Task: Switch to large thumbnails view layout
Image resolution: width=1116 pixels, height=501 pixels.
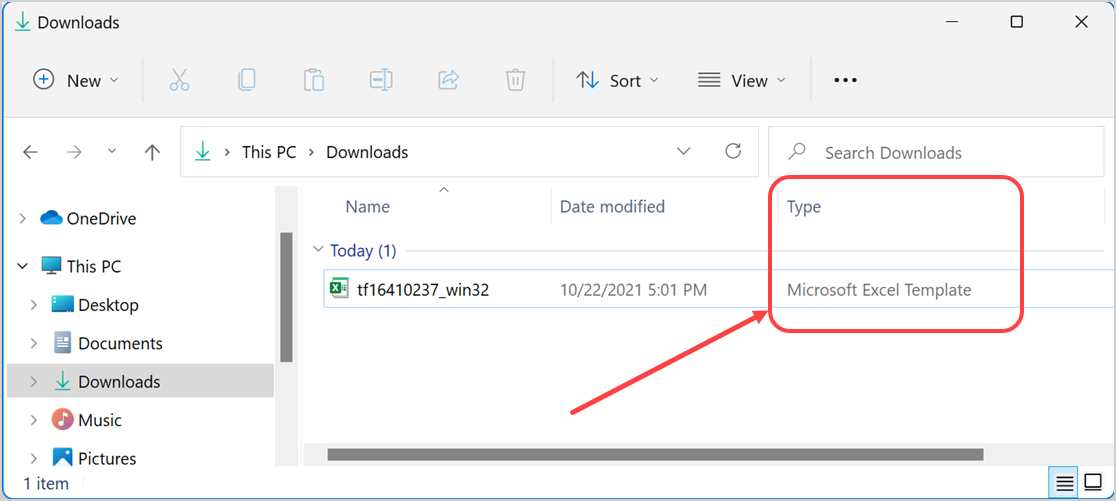Action: tap(1093, 483)
